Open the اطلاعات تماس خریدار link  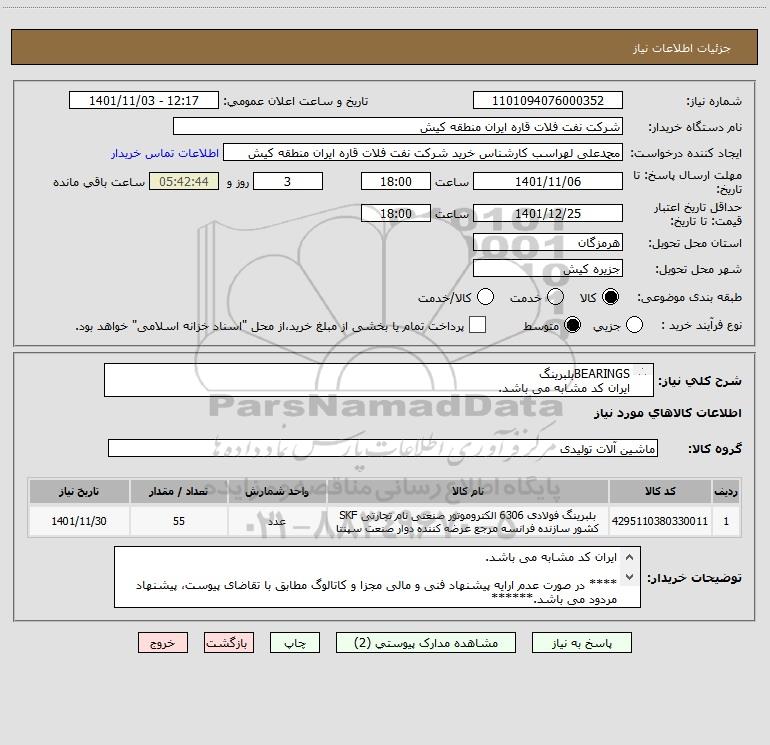point(165,153)
